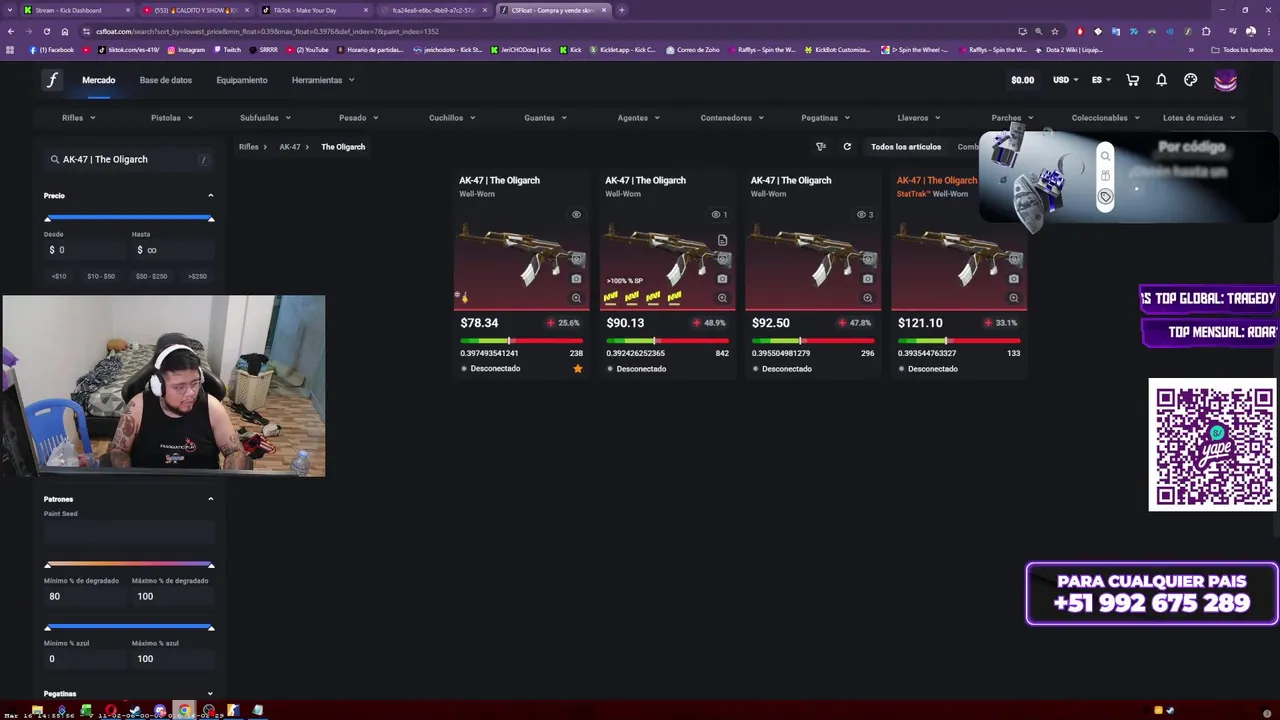Click the camera icon on $92.50 listing
The image size is (1280, 720).
tap(867, 279)
